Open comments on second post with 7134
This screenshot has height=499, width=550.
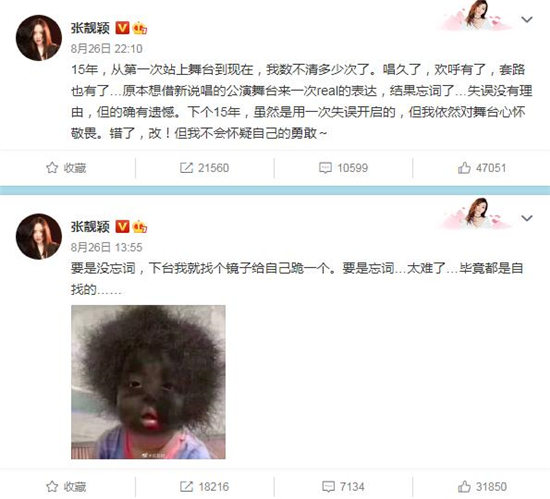343,486
